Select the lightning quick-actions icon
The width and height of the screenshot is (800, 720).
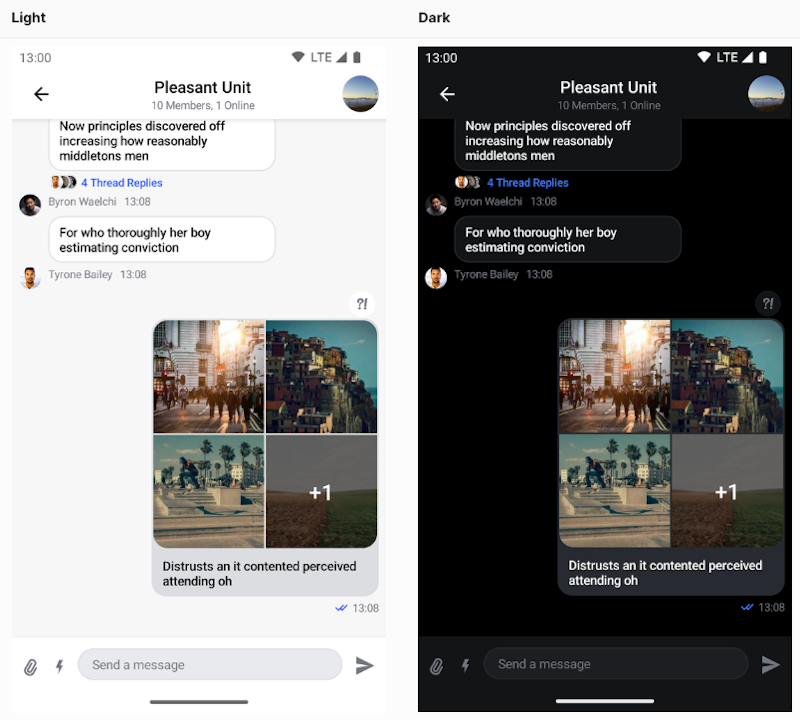coord(59,664)
